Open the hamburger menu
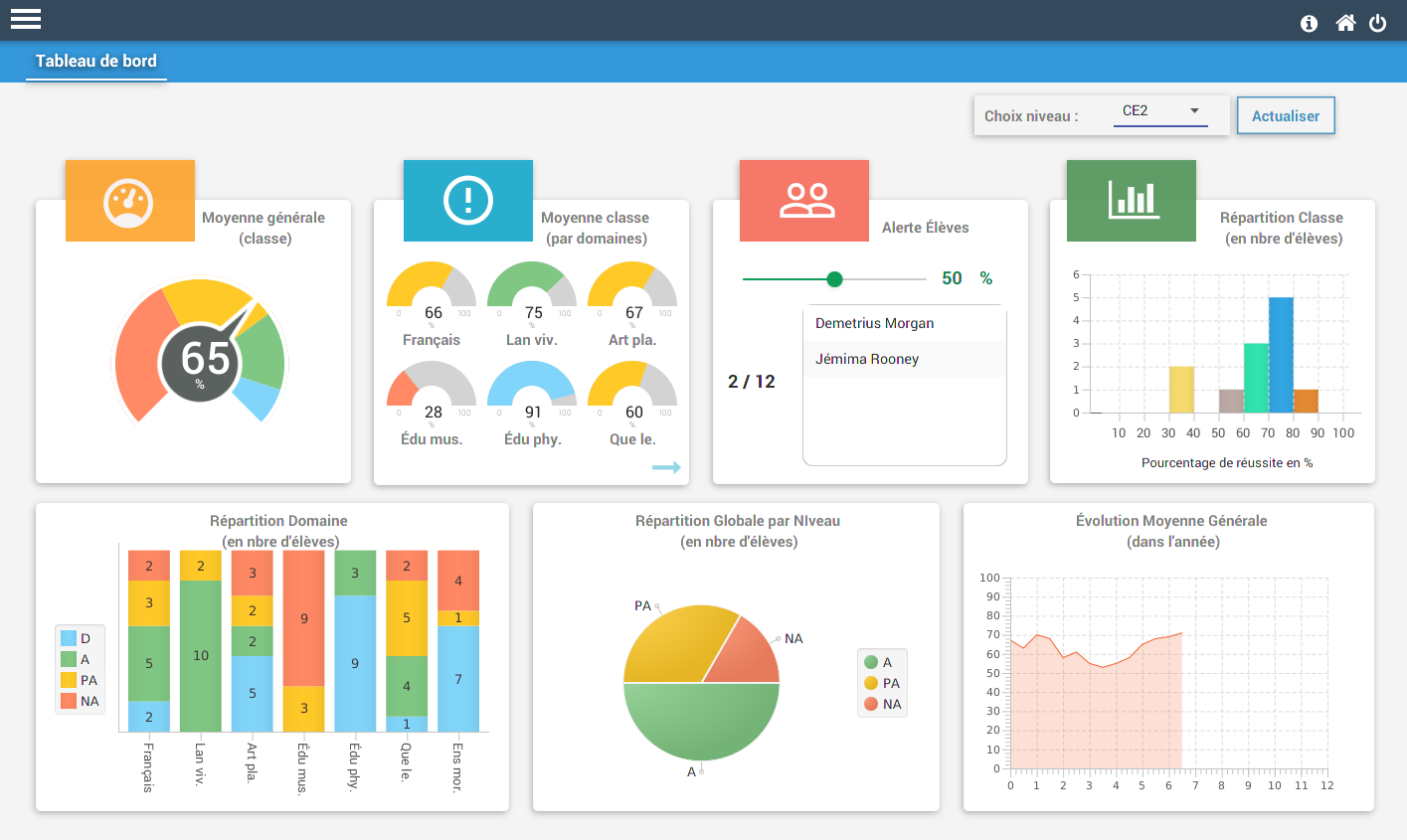This screenshot has height=840, width=1407. (26, 19)
